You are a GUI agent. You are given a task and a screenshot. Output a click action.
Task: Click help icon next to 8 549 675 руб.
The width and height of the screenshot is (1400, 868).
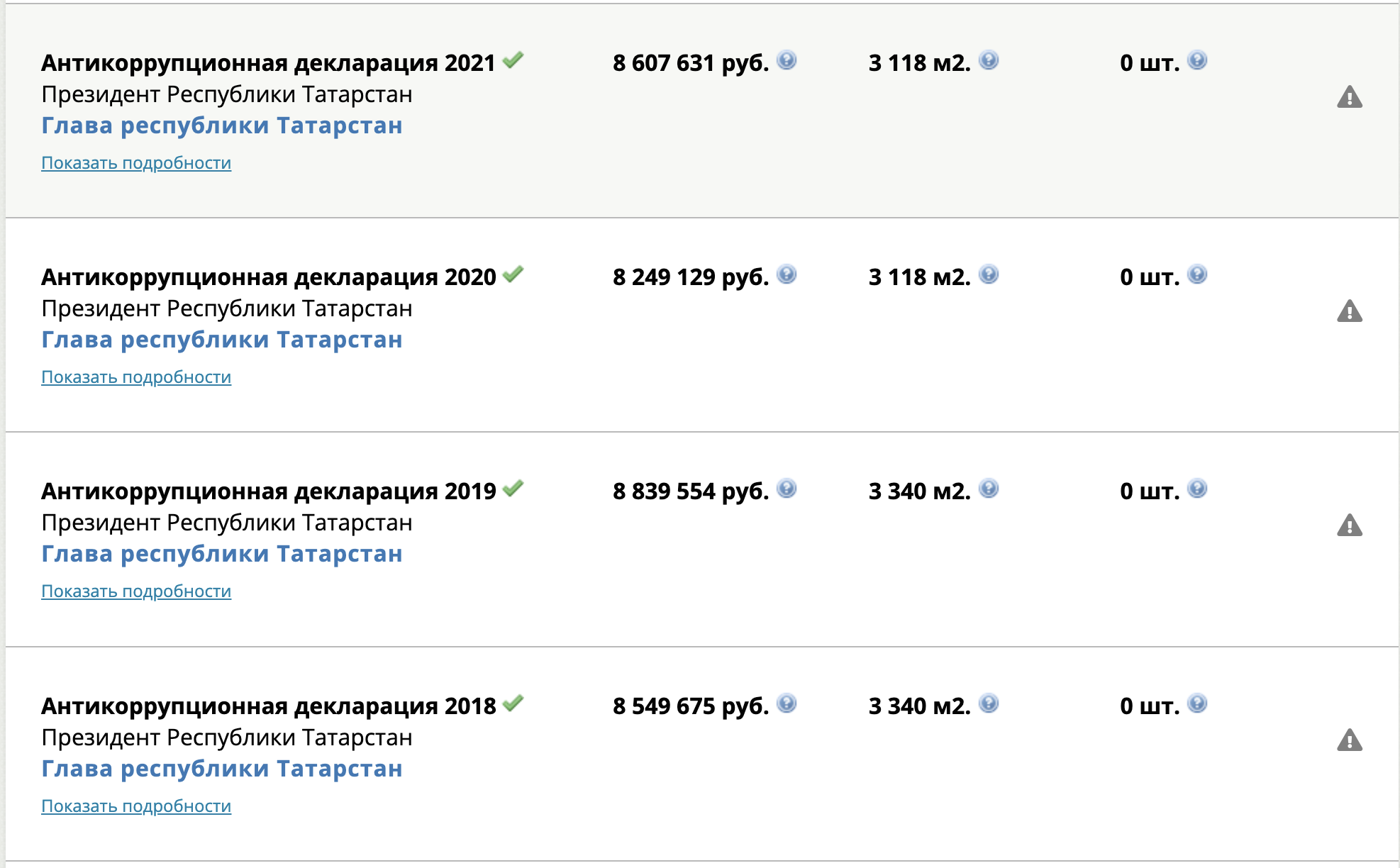click(x=787, y=703)
